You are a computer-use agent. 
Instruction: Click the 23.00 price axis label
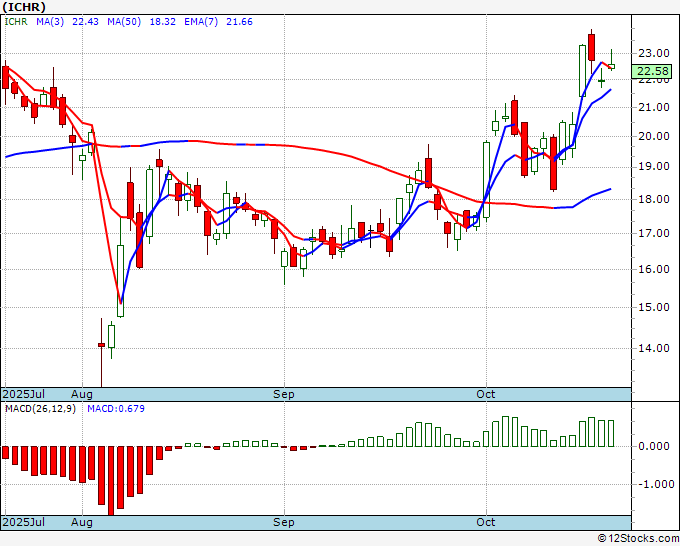654,53
